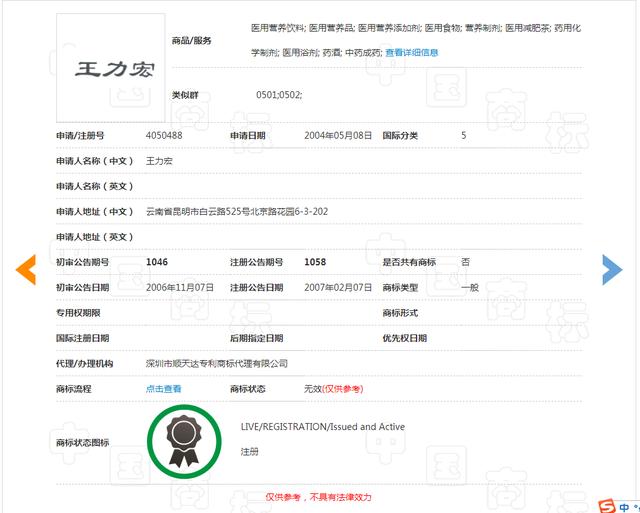Click the Sogou input method S icon
Image resolution: width=640 pixels, height=513 pixels.
(x=608, y=506)
